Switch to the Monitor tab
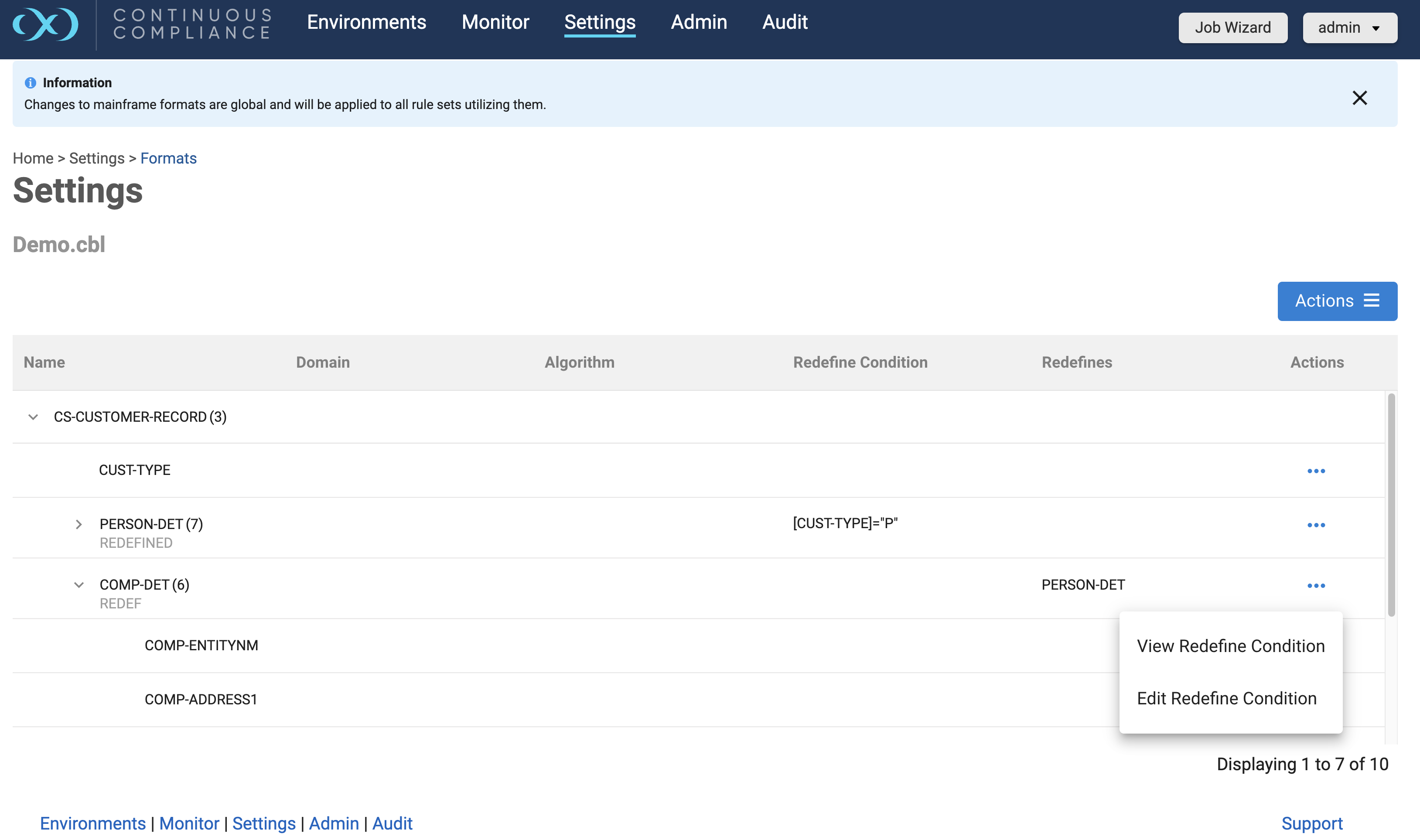Viewport: 1420px width, 840px height. coord(495,22)
